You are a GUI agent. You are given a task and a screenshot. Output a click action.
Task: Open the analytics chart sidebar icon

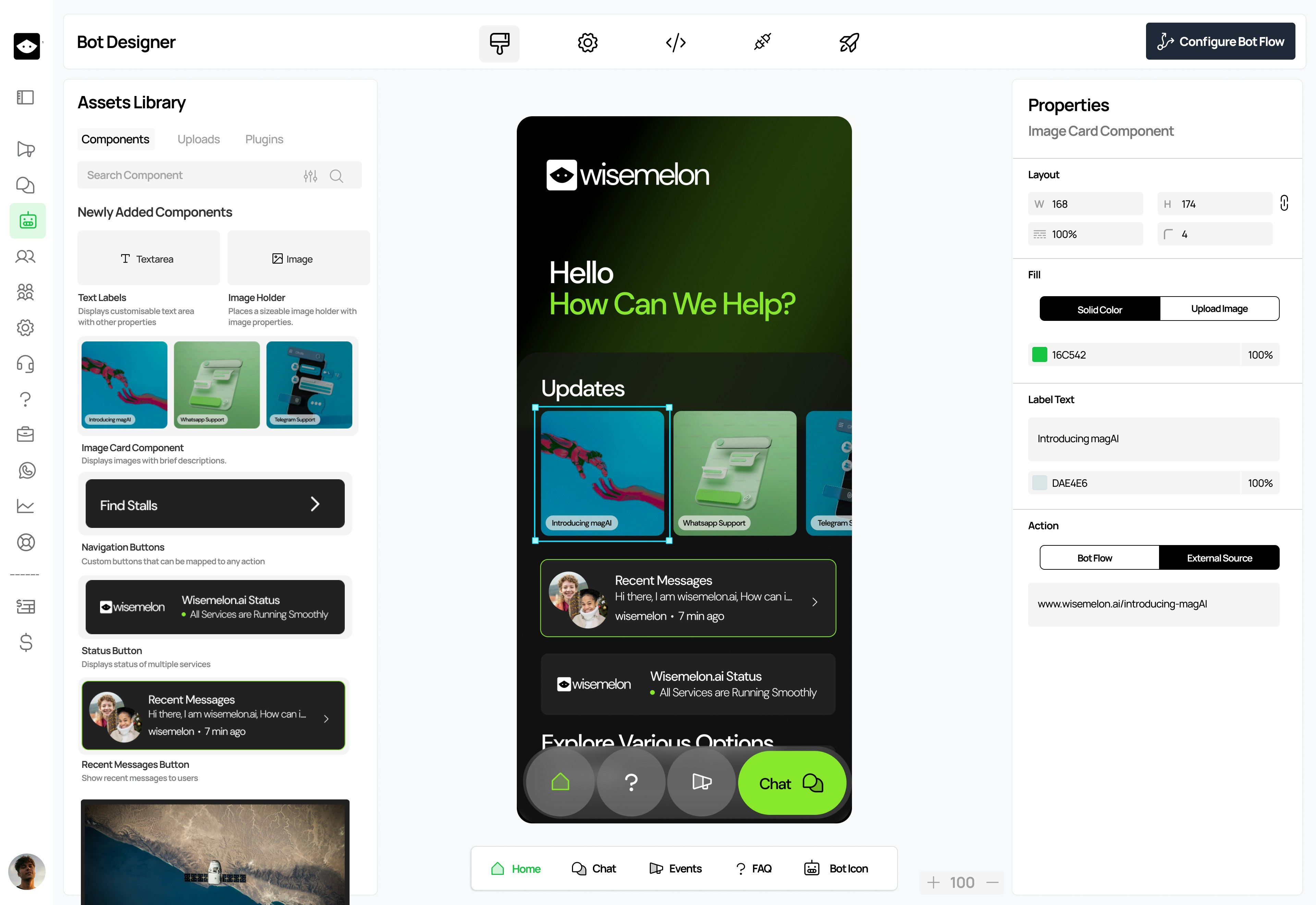click(25, 506)
